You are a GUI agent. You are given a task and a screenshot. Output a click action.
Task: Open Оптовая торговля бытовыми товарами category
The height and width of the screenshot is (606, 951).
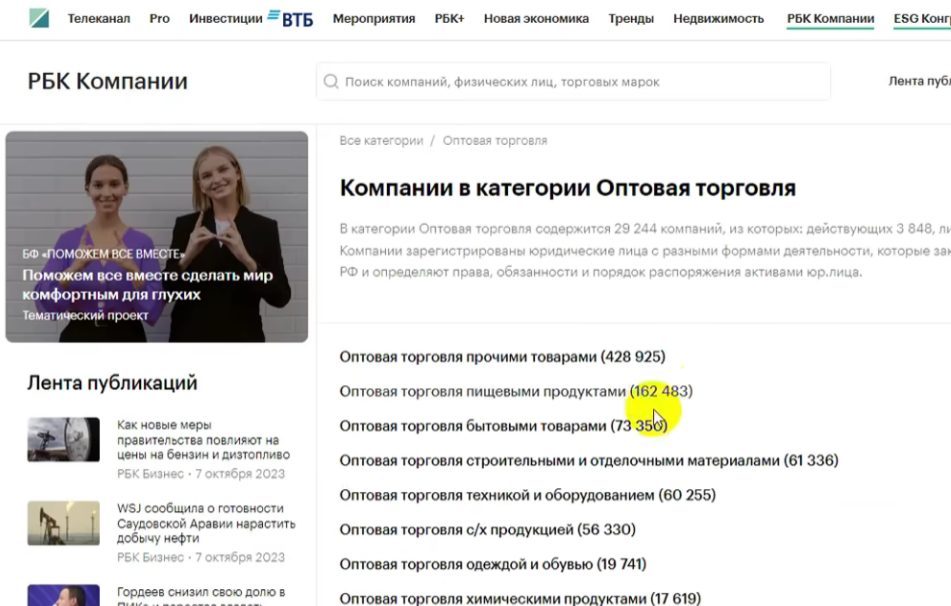click(x=503, y=426)
